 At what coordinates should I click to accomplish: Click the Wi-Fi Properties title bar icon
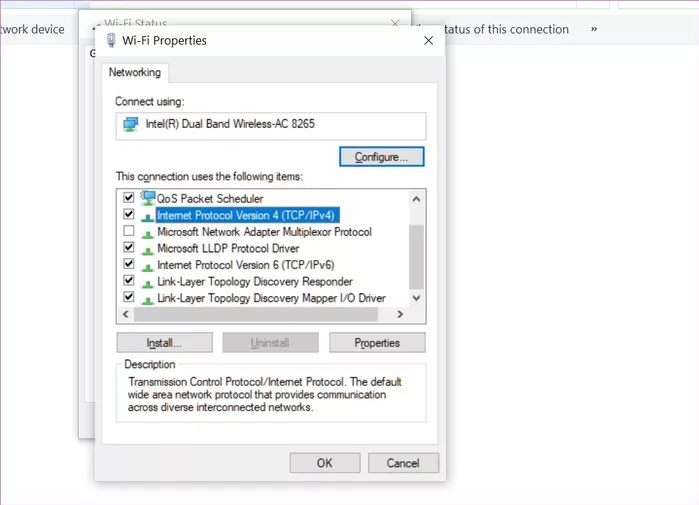pyautogui.click(x=111, y=41)
